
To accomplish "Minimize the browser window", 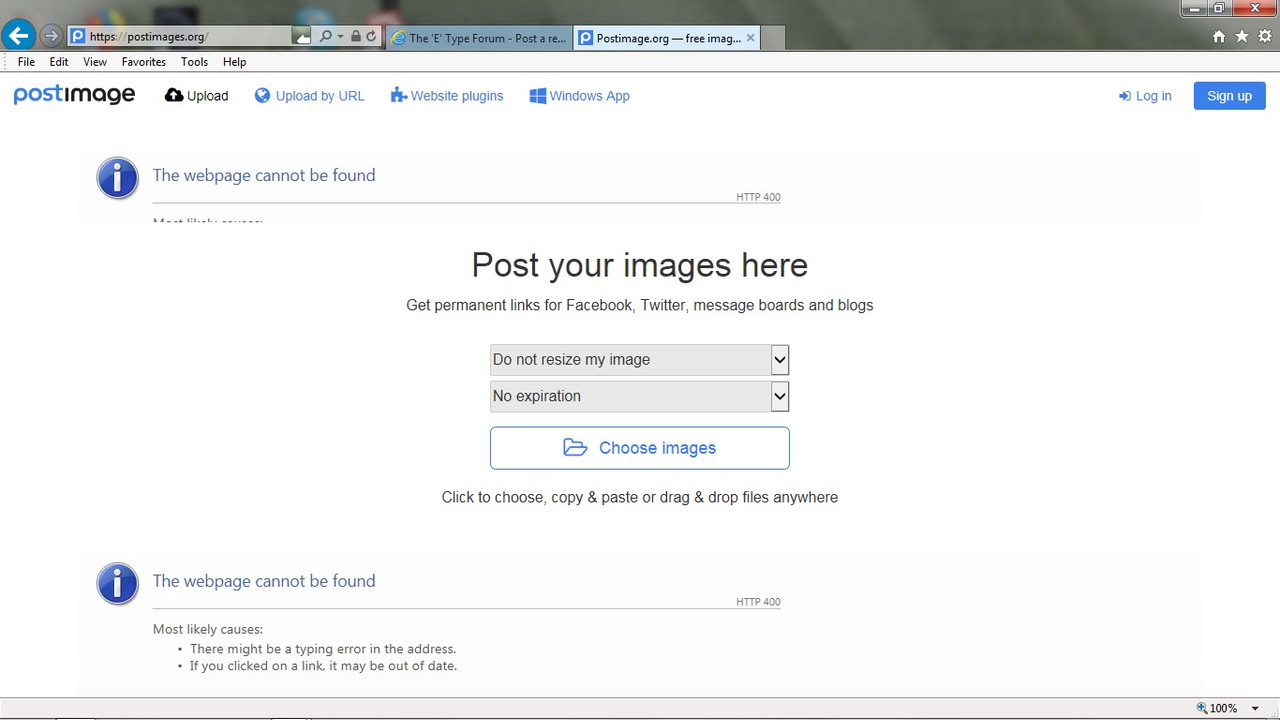I will tap(1194, 8).
